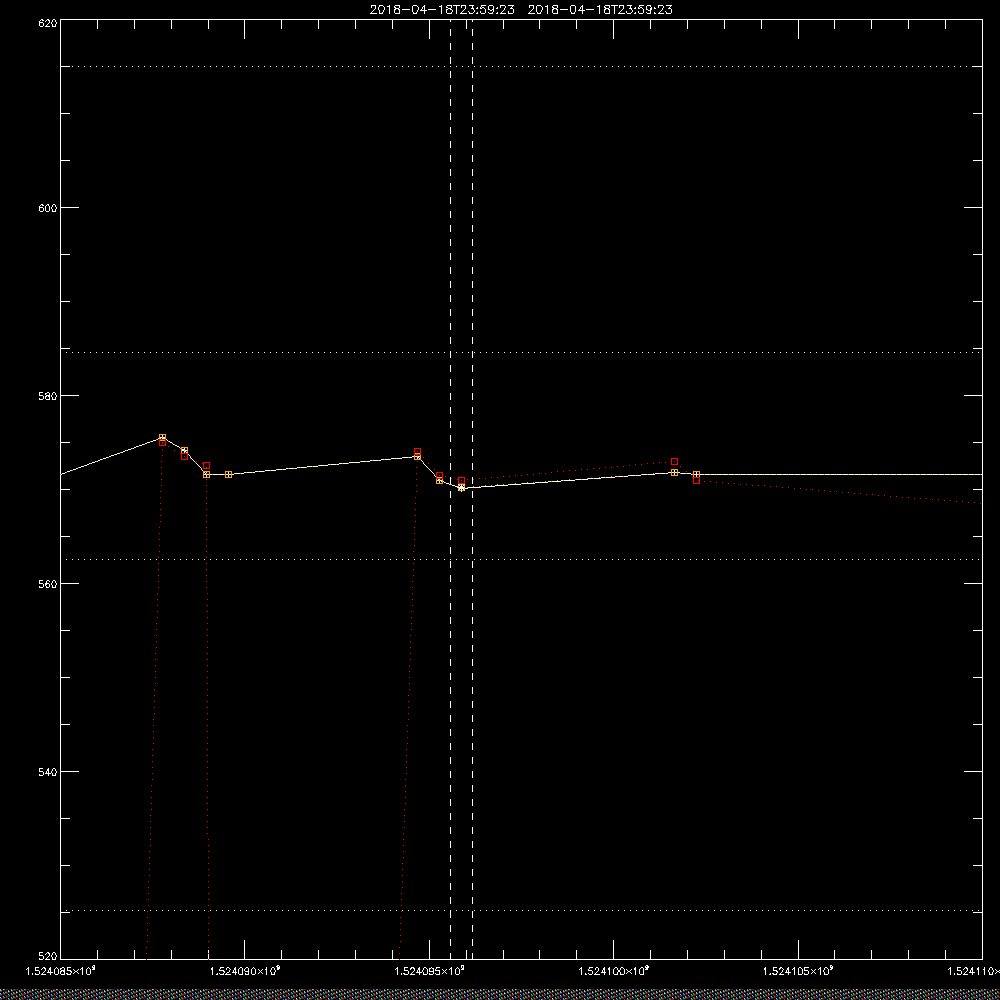
Task: Select the lowest data point on the white curve
Action: coord(461,488)
